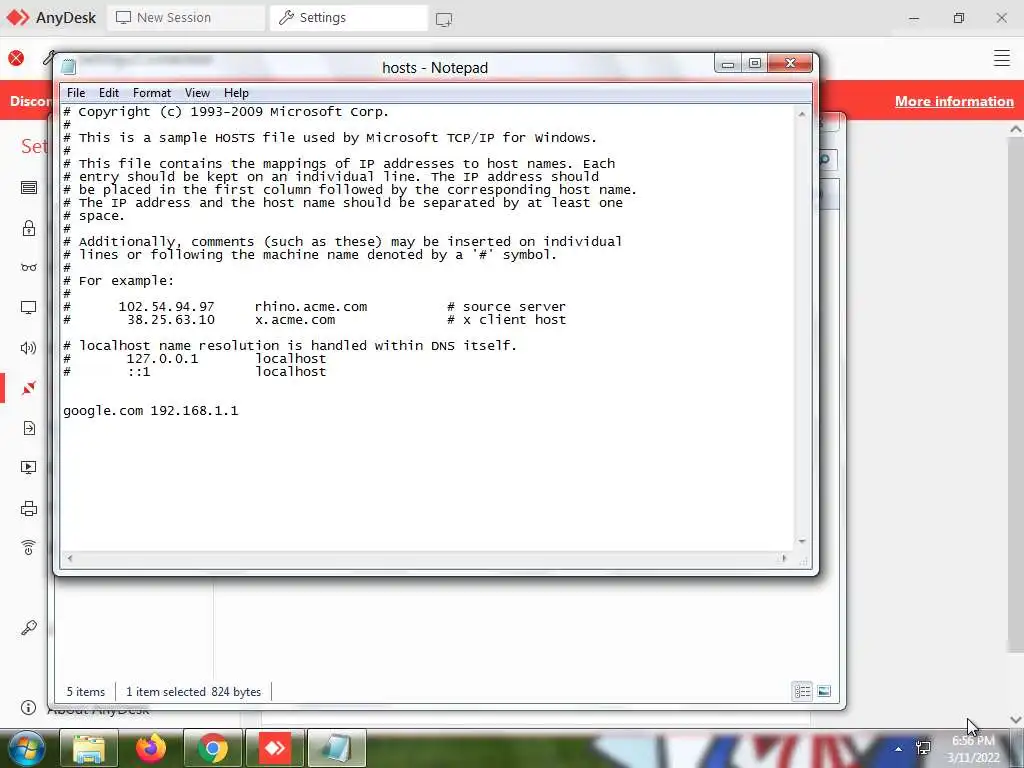
Task: Click Notepad scroll up arrow
Action: pyautogui.click(x=802, y=114)
